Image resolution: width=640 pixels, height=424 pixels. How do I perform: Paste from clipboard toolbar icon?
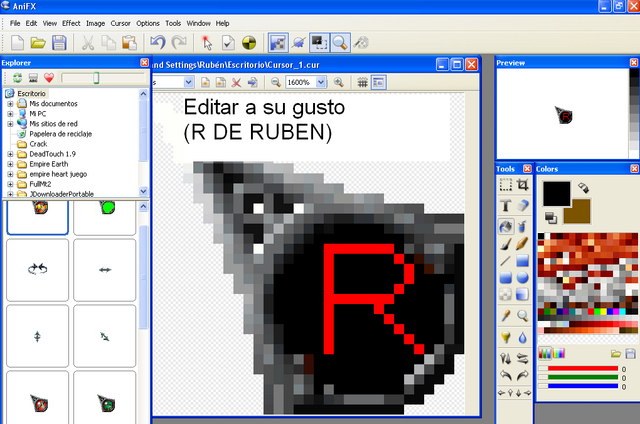pos(129,42)
